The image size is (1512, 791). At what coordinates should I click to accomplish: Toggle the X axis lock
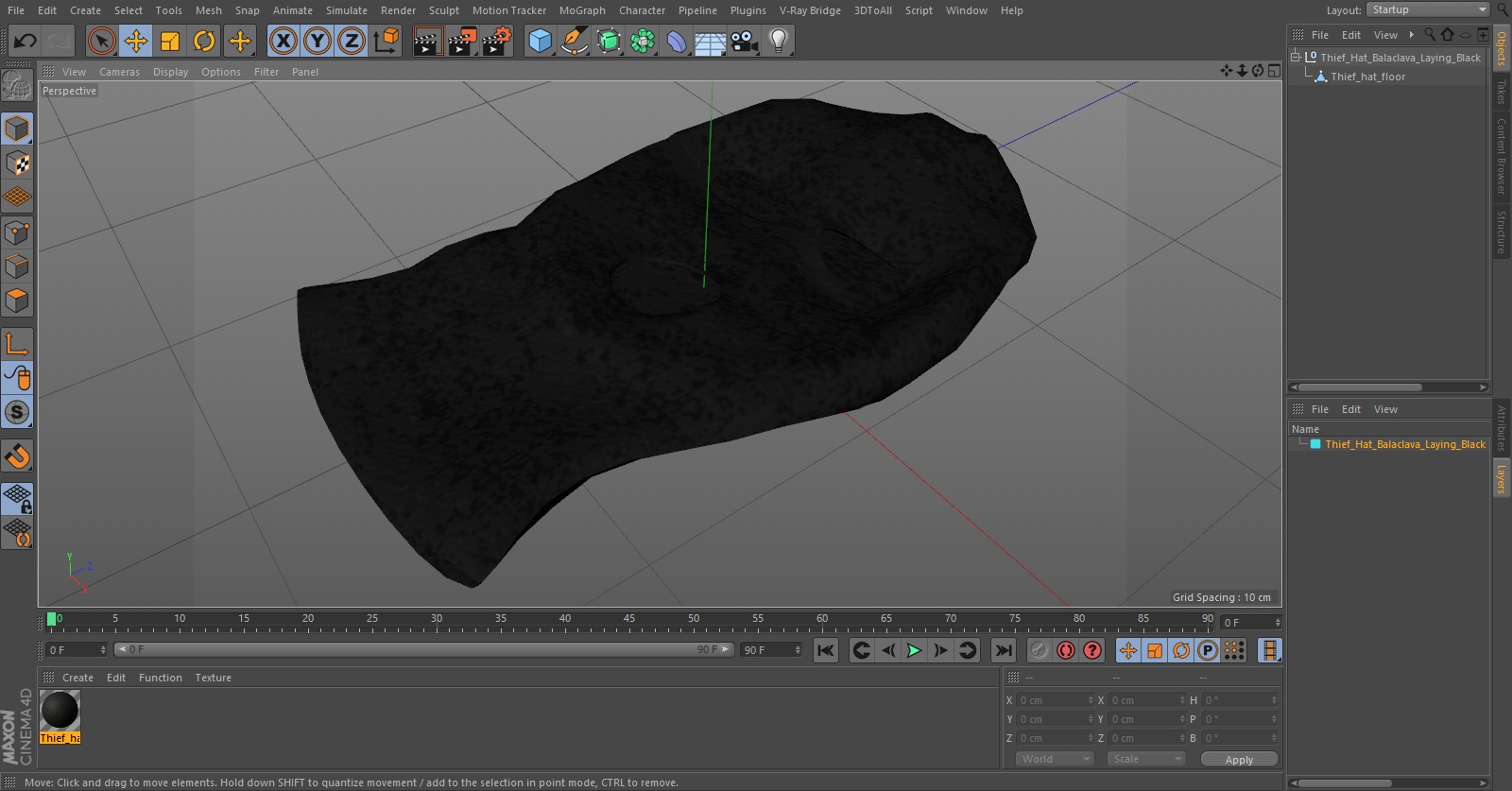[x=283, y=41]
